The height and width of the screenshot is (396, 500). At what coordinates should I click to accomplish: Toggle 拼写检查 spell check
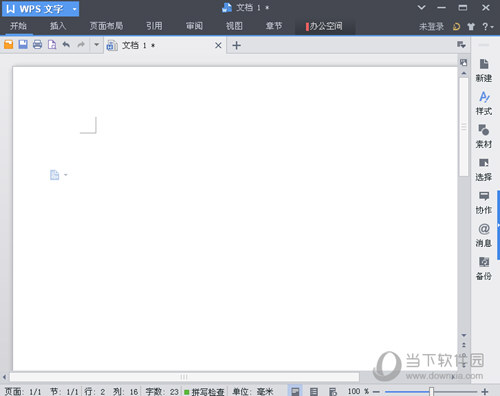coord(204,392)
